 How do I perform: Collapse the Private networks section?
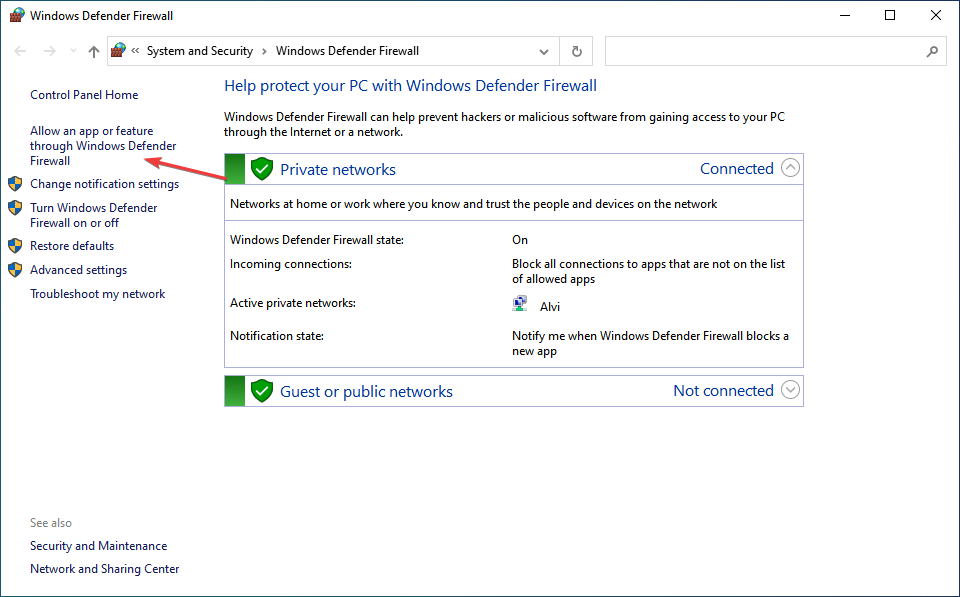pos(790,168)
